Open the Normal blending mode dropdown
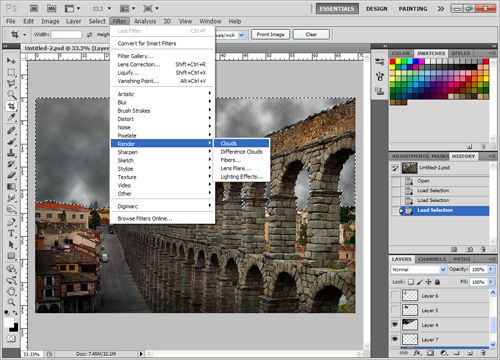Viewport: 500px width, 360px height. [x=419, y=269]
